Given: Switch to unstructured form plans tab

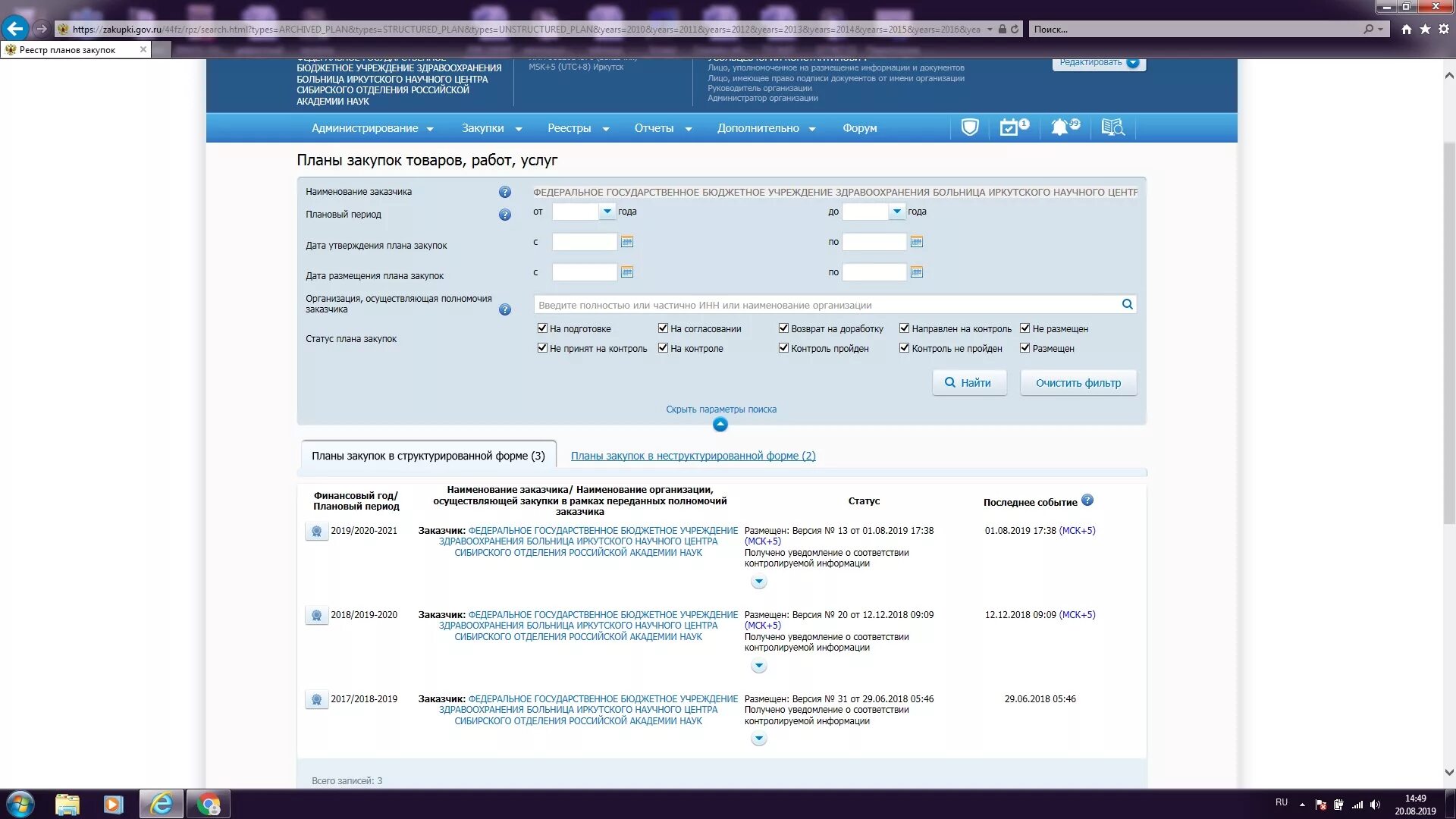Looking at the screenshot, I should pos(692,456).
